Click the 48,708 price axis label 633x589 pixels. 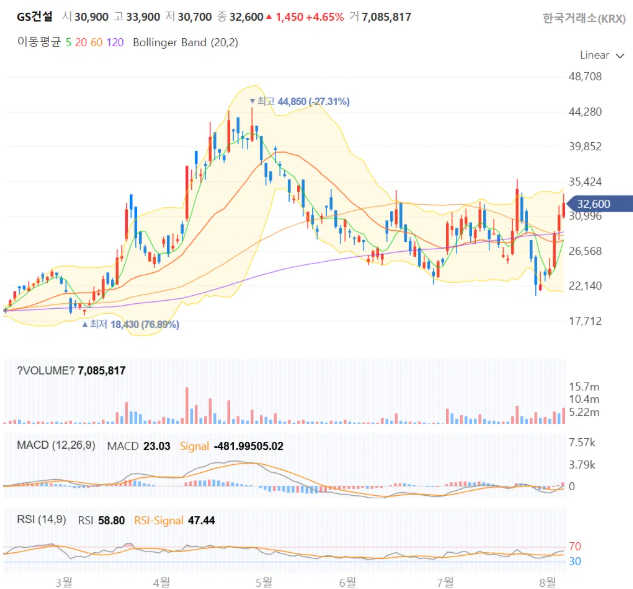click(585, 76)
